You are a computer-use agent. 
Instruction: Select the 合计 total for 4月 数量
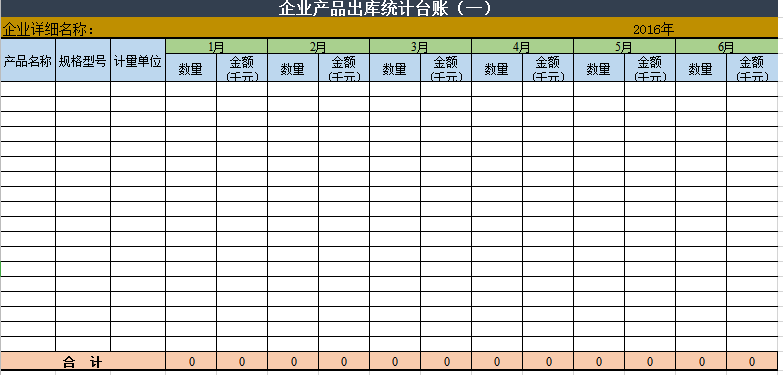[x=497, y=362]
